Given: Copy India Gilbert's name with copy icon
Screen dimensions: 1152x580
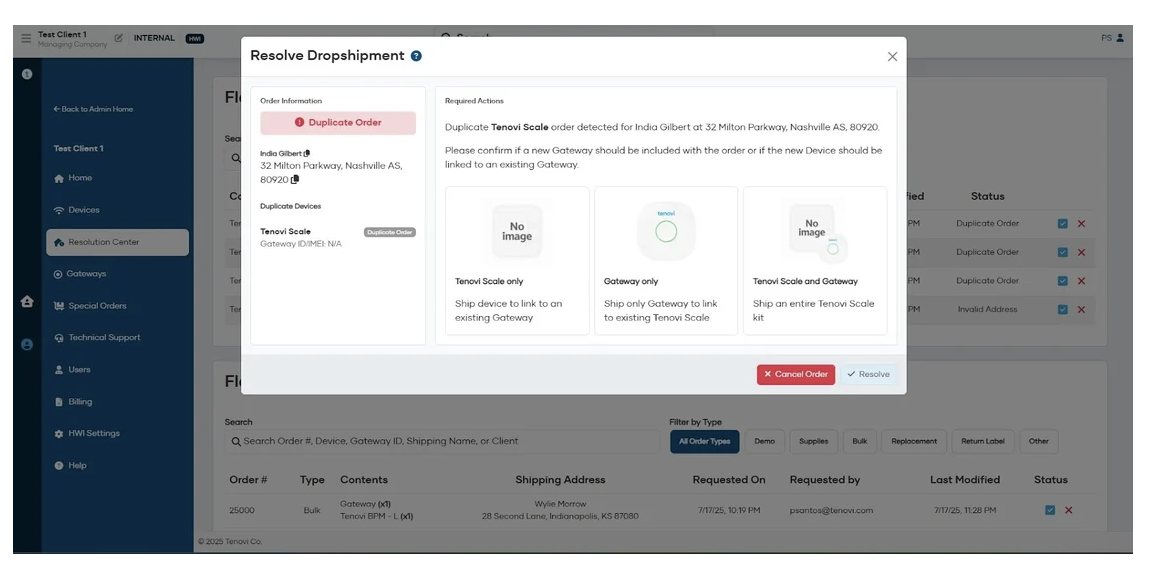Looking at the screenshot, I should click(307, 153).
